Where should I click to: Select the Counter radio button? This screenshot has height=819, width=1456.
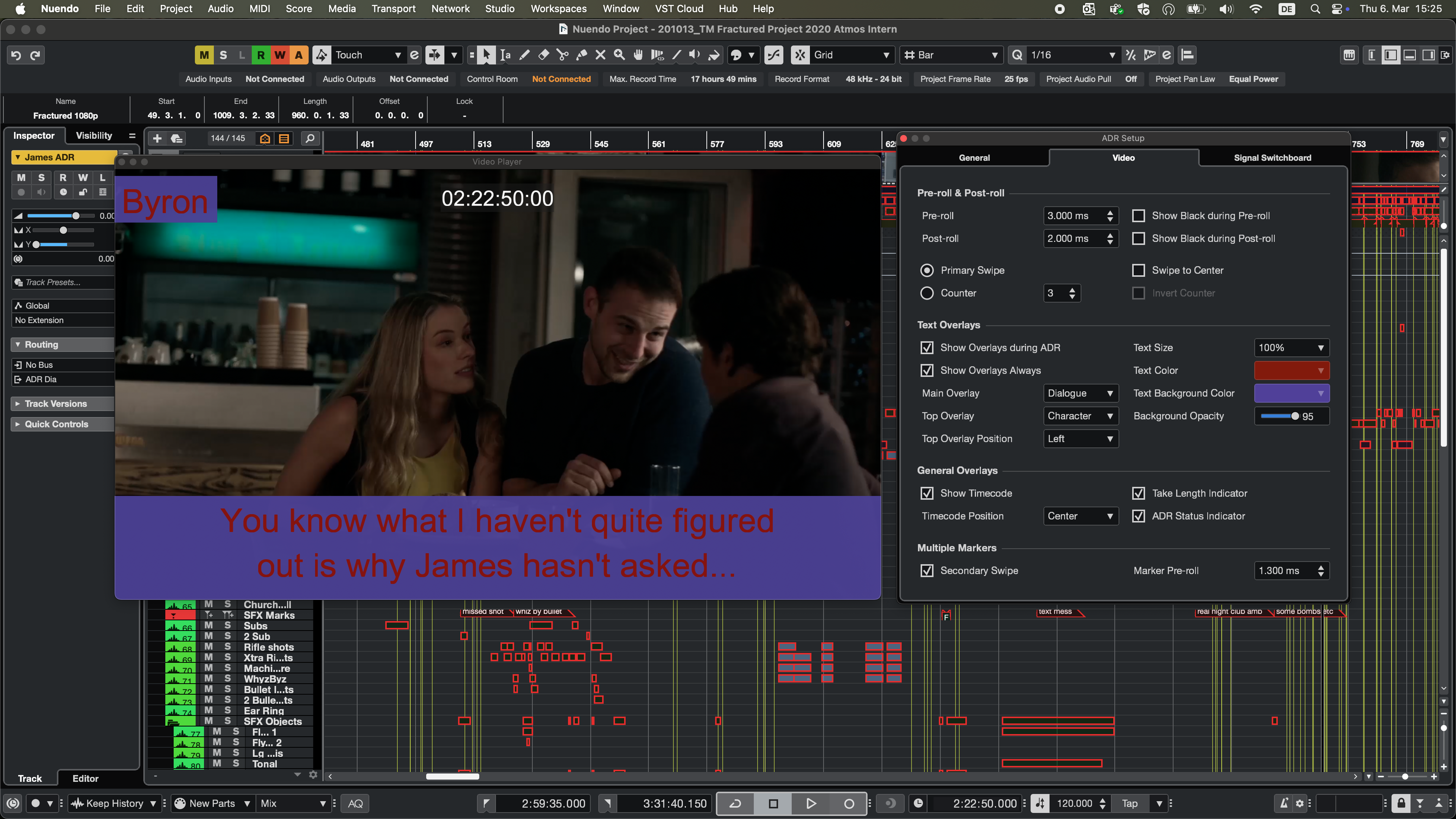click(x=927, y=293)
